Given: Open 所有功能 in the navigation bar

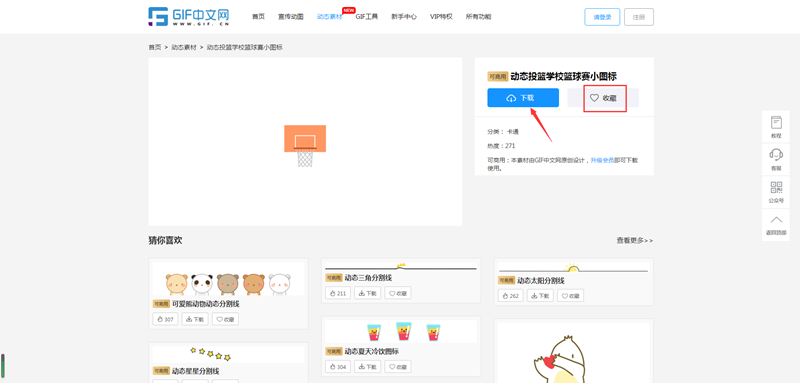Looking at the screenshot, I should click(x=479, y=17).
